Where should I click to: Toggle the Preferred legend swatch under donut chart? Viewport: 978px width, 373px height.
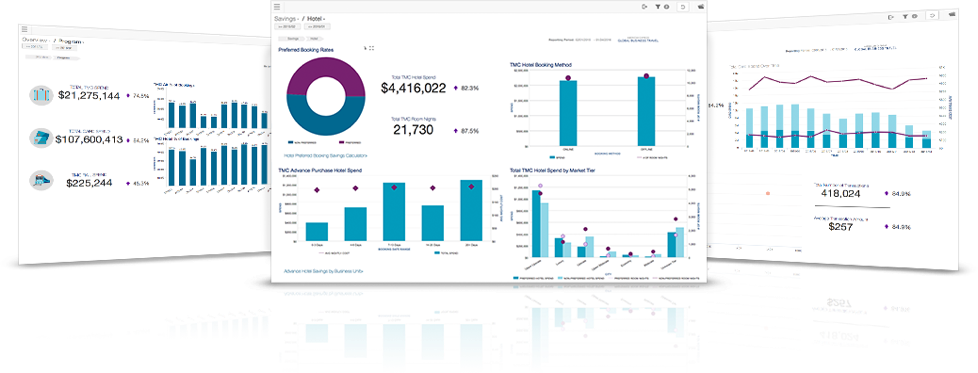coord(341,142)
